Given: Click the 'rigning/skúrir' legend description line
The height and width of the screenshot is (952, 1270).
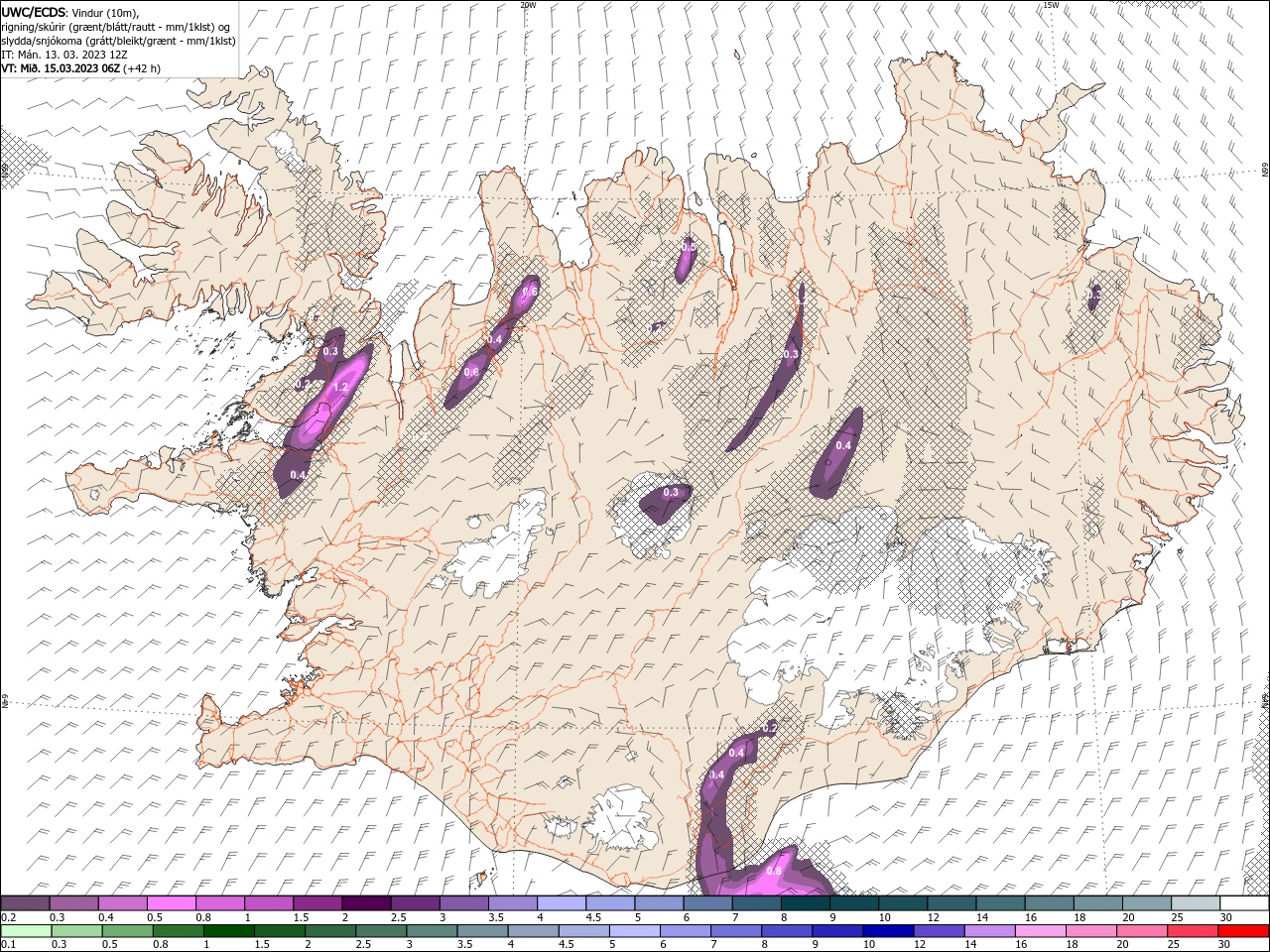Looking at the screenshot, I should (115, 26).
